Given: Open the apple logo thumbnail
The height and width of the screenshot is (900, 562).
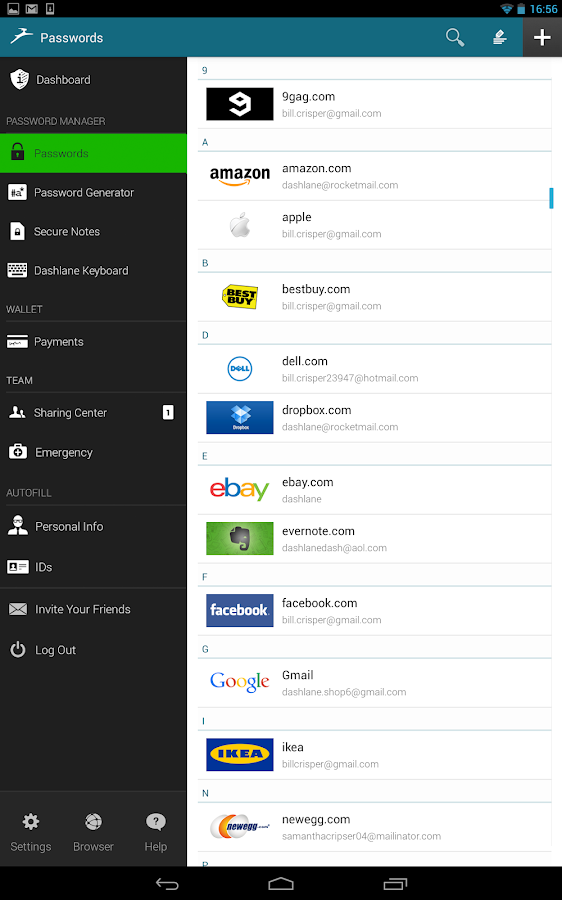Looking at the screenshot, I should (239, 224).
